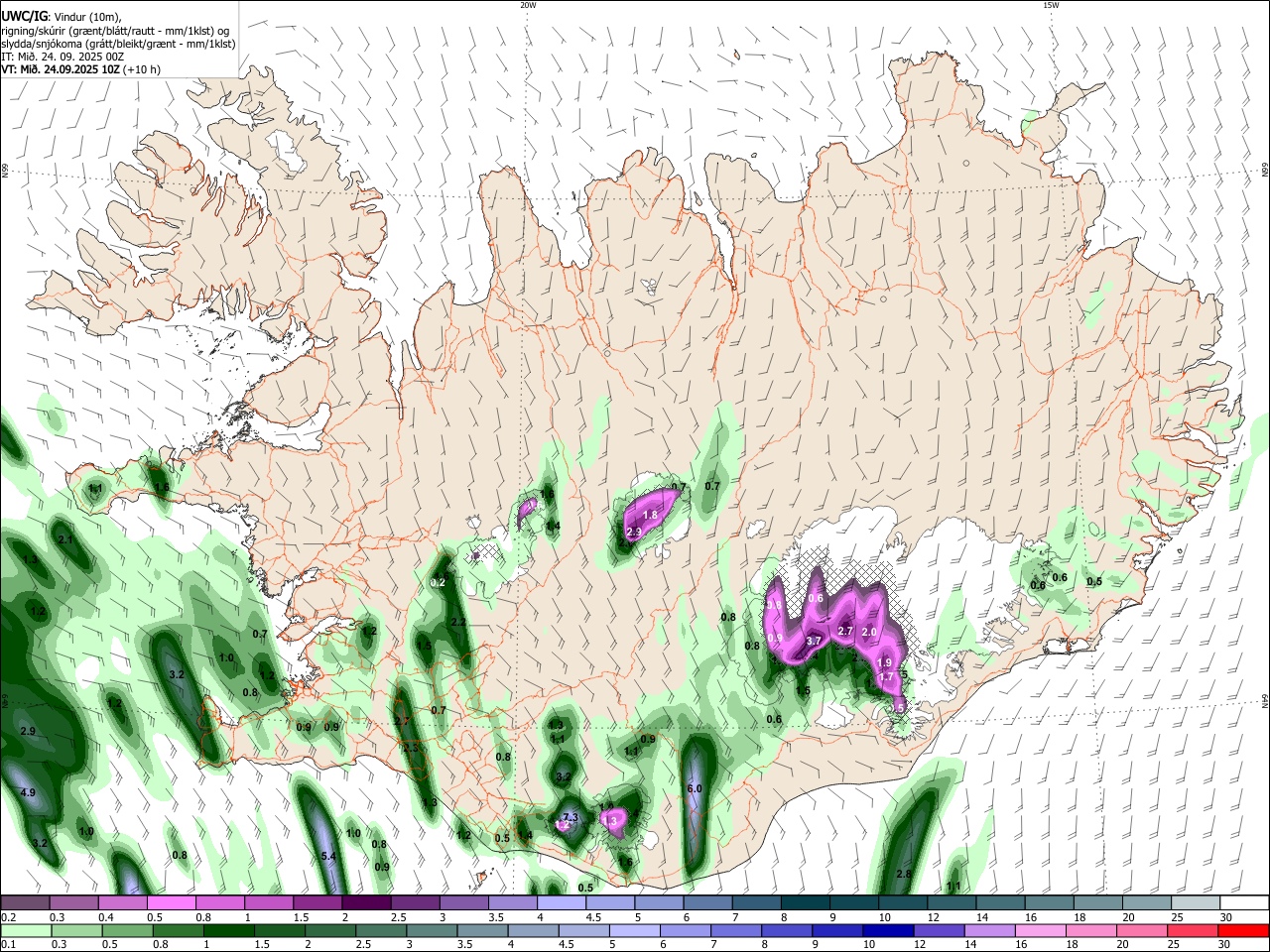Viewport: 1270px width, 952px height.
Task: Click the darkest purple 2–2.5 swatch in upper legend row
Action: [x=366, y=903]
